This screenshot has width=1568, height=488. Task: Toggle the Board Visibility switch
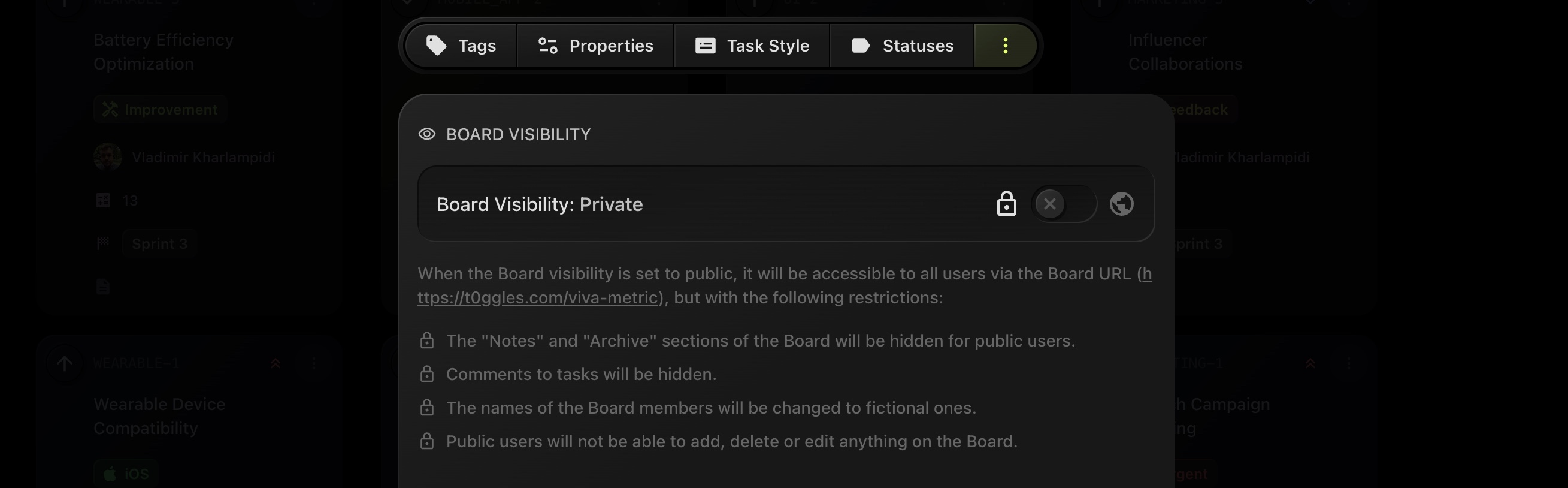[x=1063, y=204]
